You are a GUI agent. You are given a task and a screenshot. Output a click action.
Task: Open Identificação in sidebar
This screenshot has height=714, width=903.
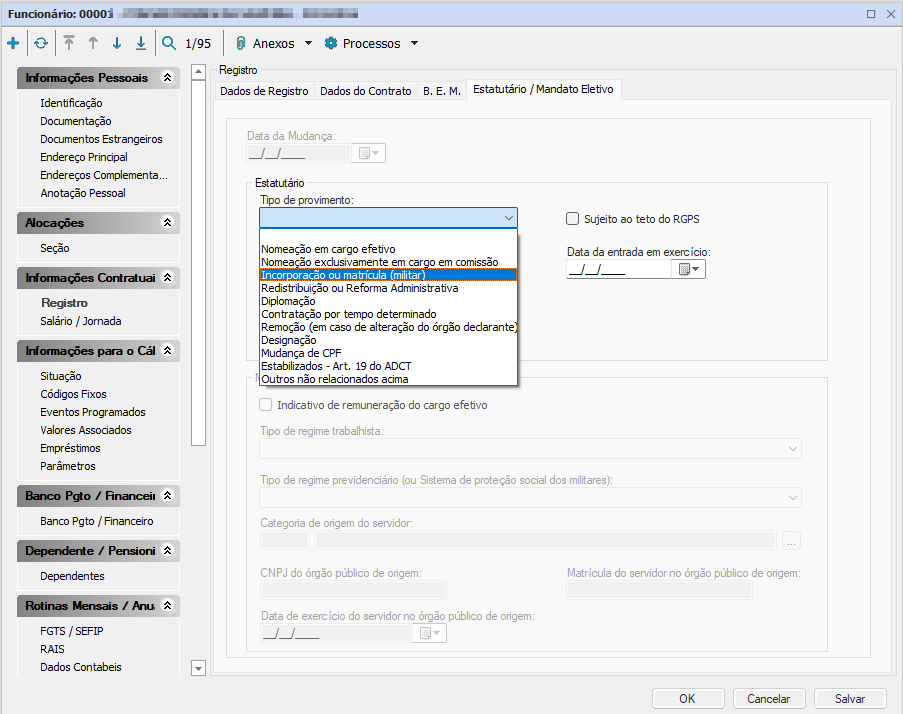(71, 103)
